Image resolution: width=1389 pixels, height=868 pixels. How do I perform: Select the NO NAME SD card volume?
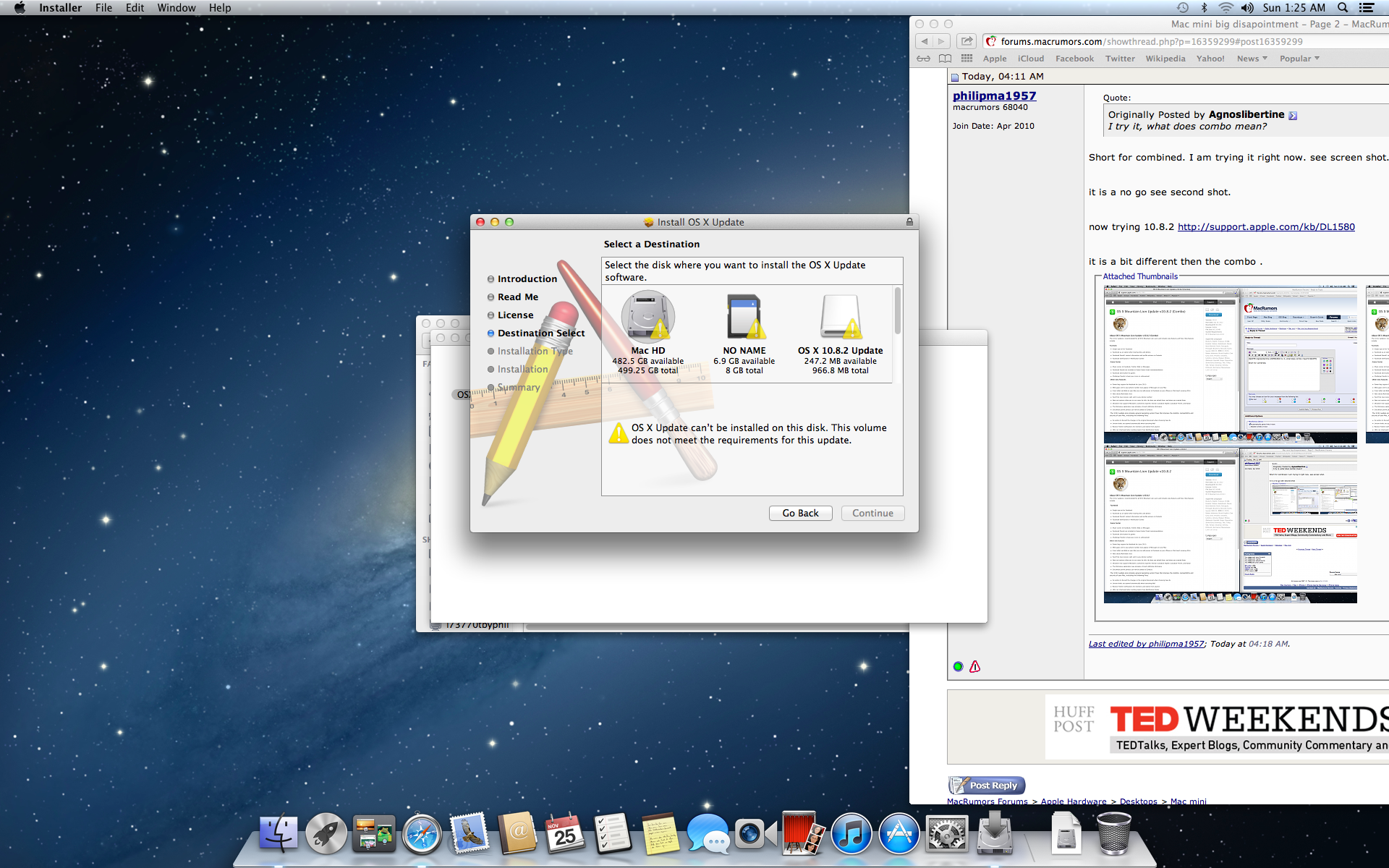tap(744, 317)
